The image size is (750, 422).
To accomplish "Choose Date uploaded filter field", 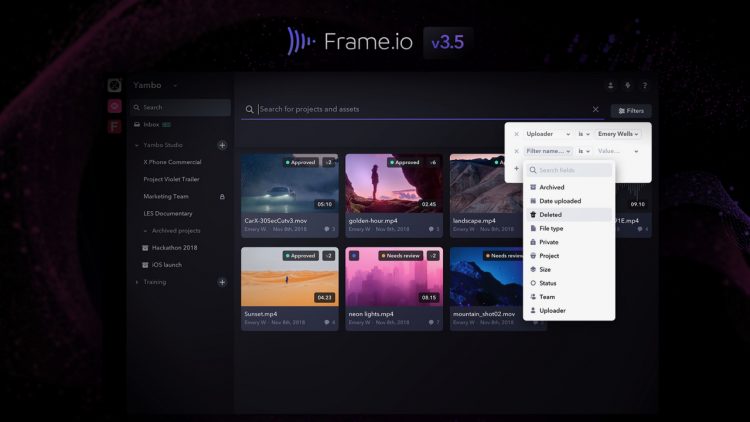I will click(x=569, y=201).
